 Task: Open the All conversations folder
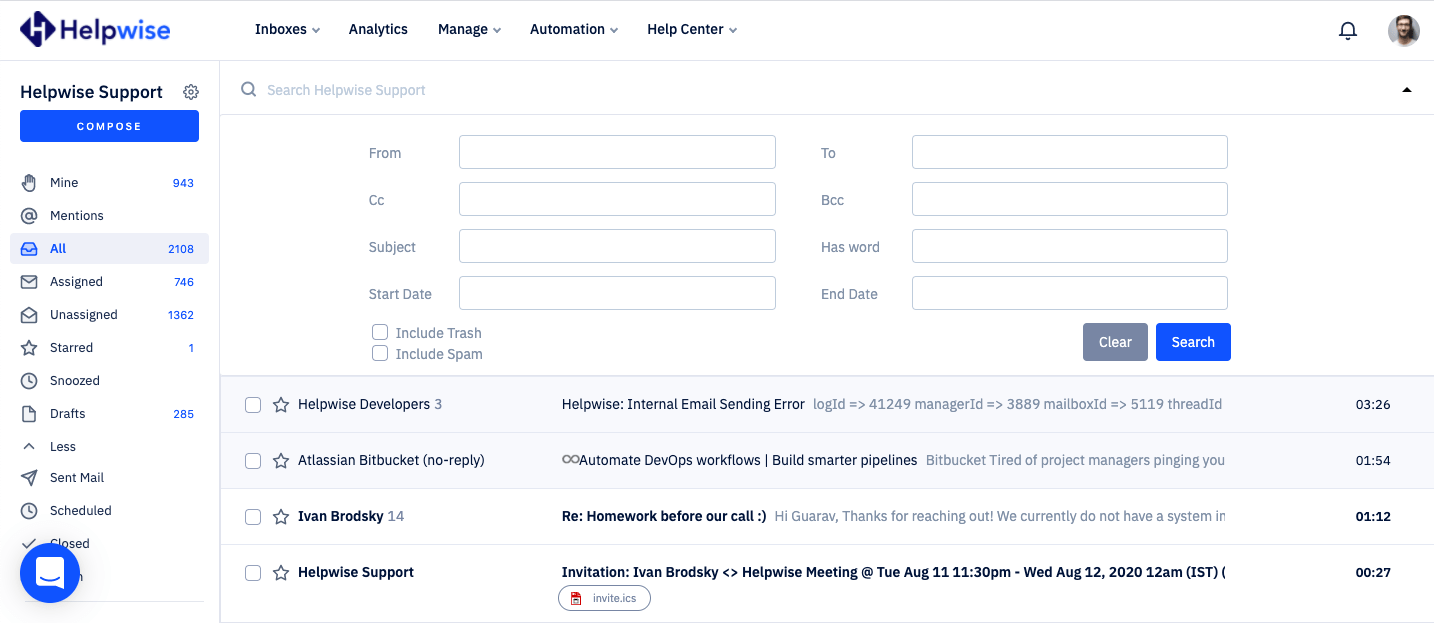click(x=109, y=249)
